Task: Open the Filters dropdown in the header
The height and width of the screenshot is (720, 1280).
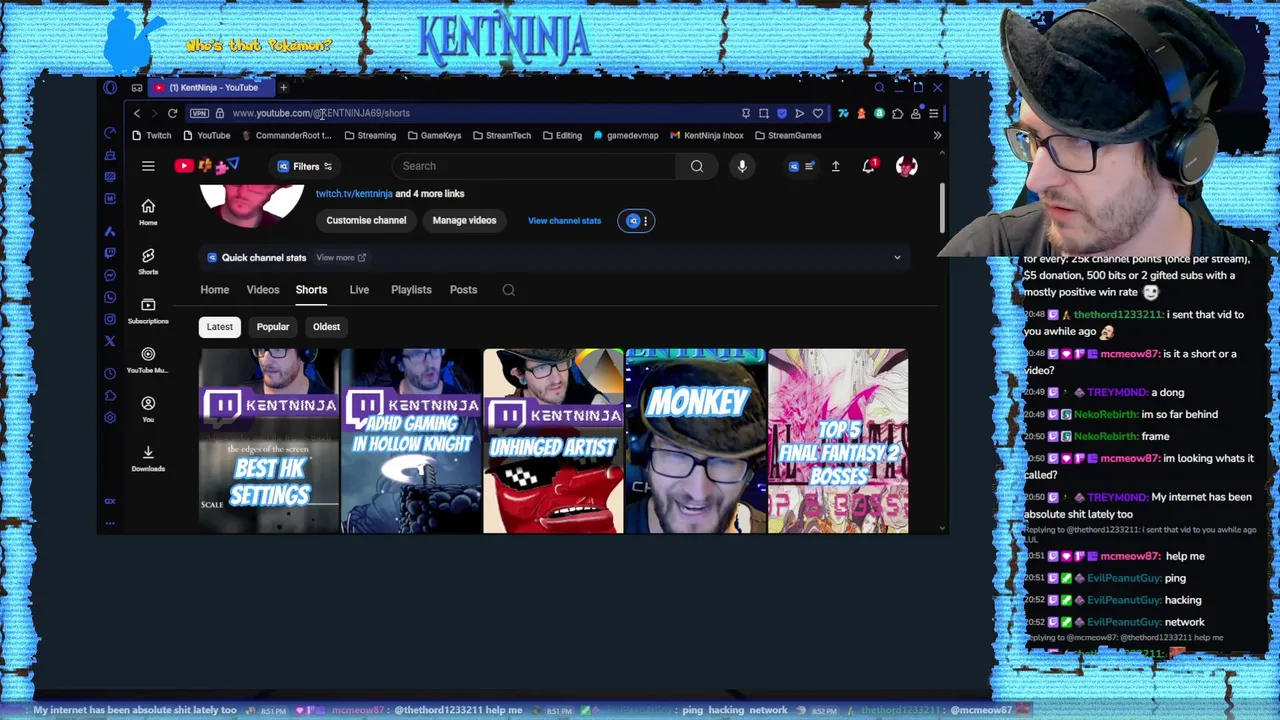Action: pos(306,166)
